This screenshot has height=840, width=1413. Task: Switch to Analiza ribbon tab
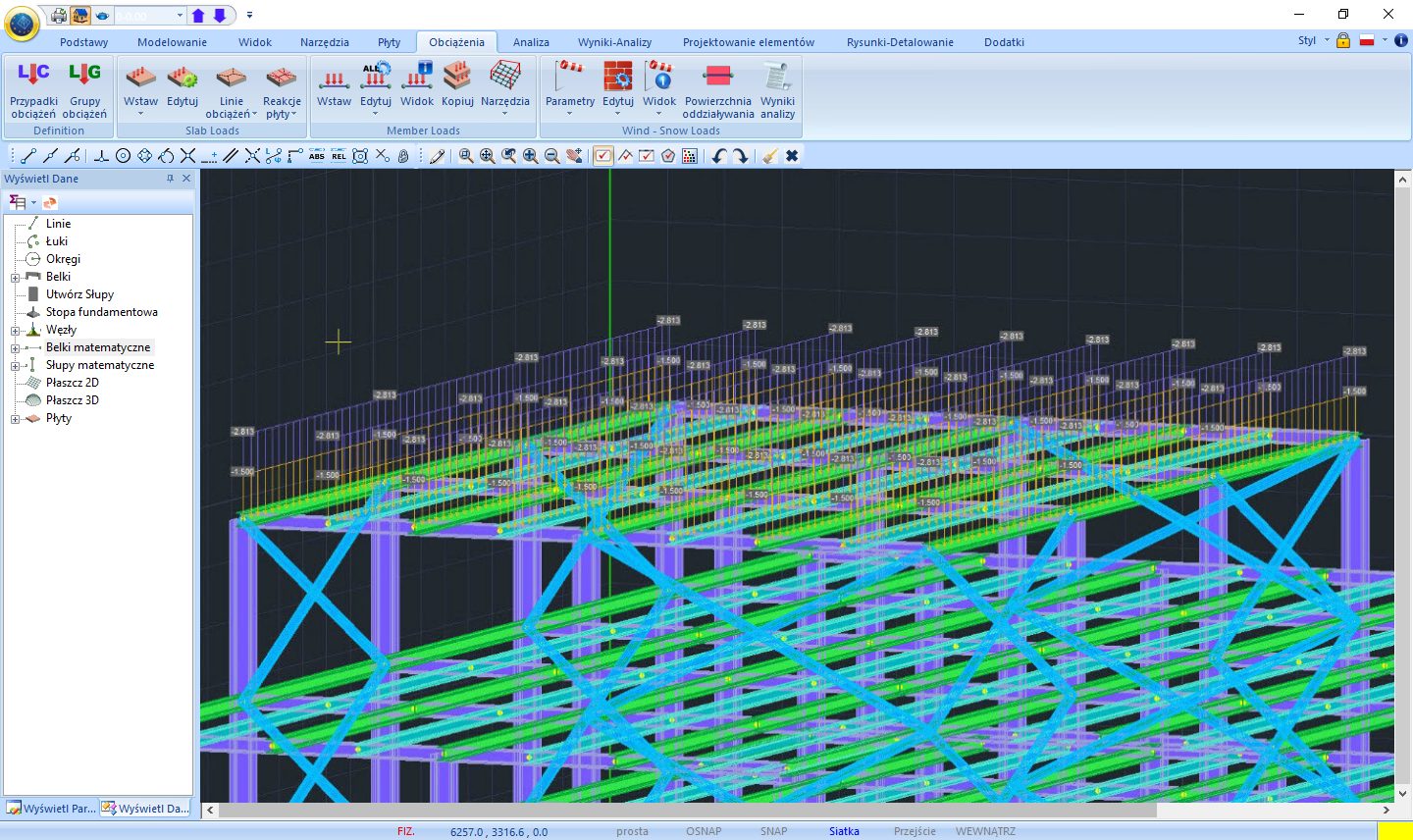click(531, 42)
